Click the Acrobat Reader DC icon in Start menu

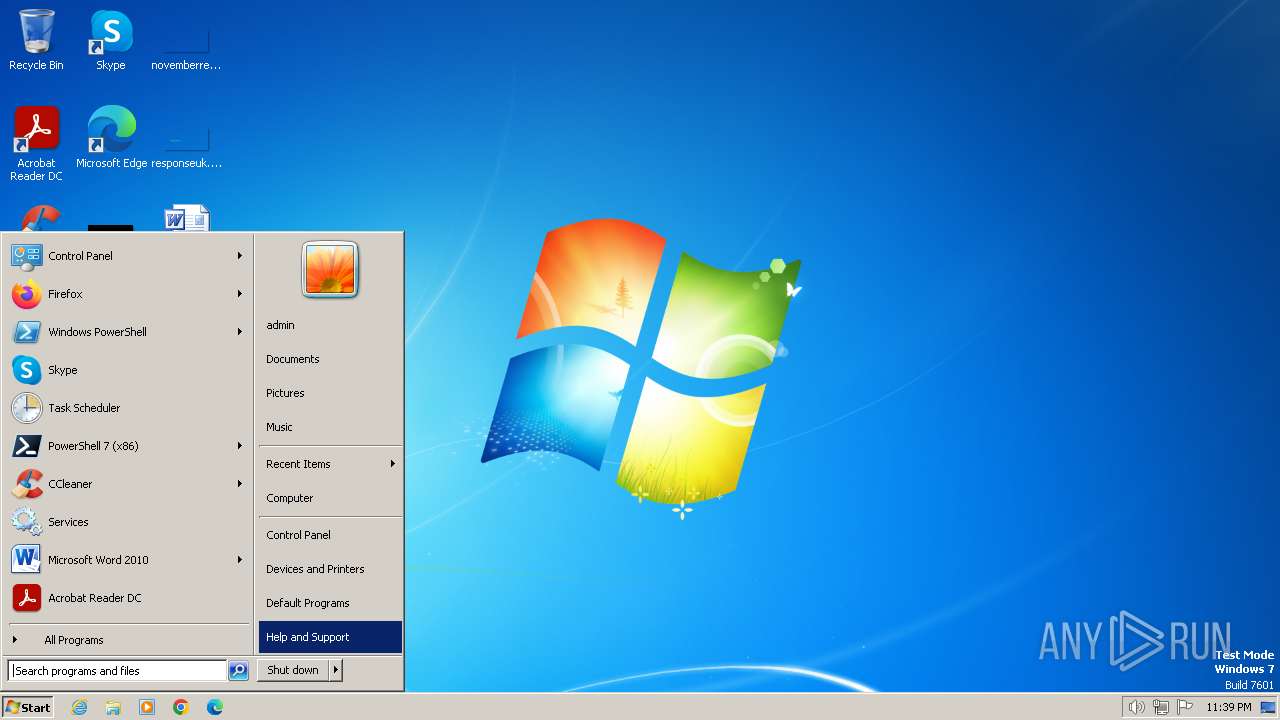pyautogui.click(x=26, y=598)
